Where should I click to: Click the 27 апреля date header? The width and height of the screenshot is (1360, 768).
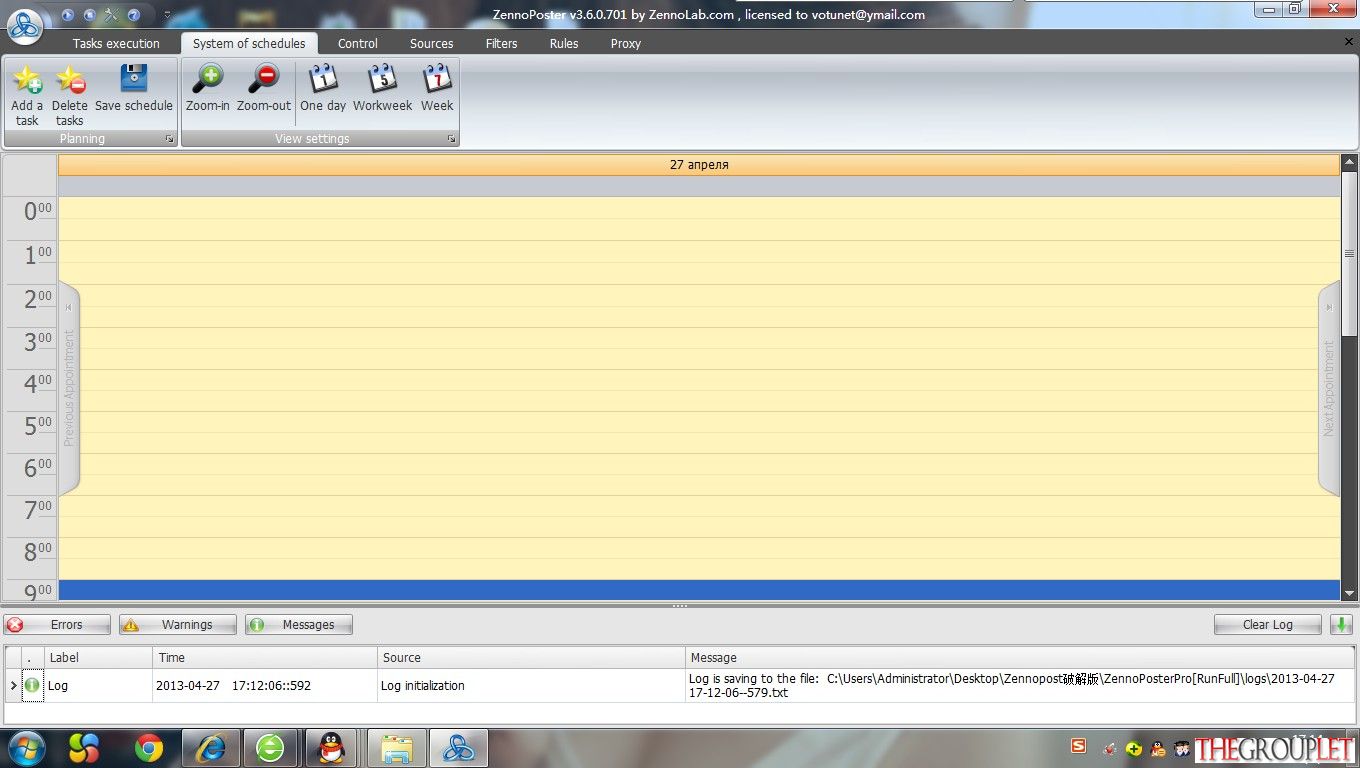click(699, 165)
